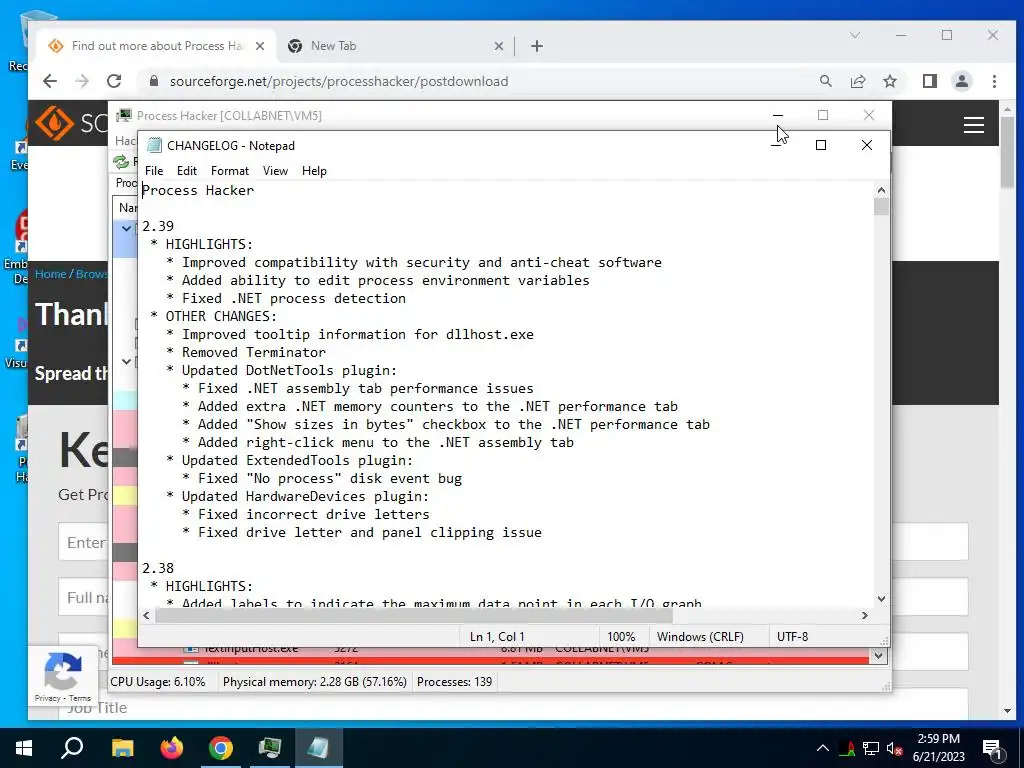Open the Windows Start menu
The height and width of the screenshot is (768, 1024).
tap(24, 748)
